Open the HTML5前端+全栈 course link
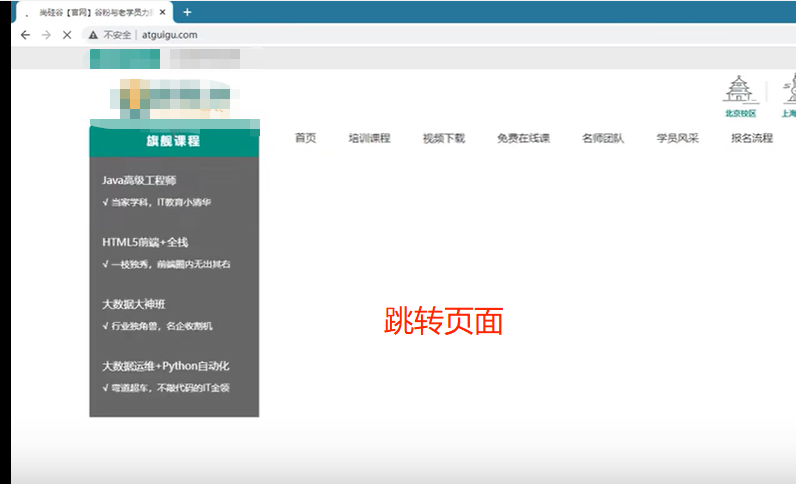Image resolution: width=796 pixels, height=484 pixels. (x=145, y=242)
